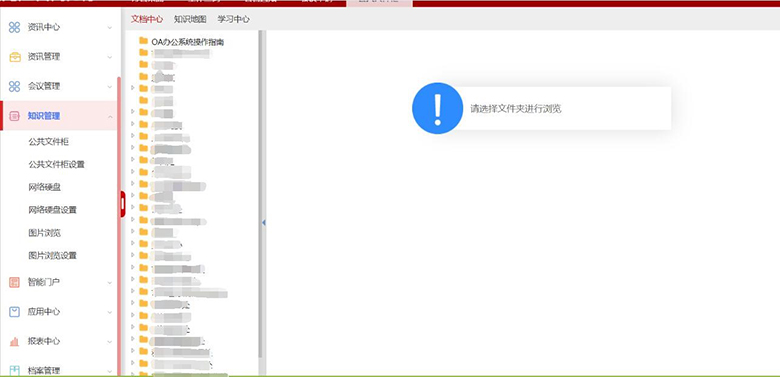Click the folder tree vertical scrollbar

260,194
